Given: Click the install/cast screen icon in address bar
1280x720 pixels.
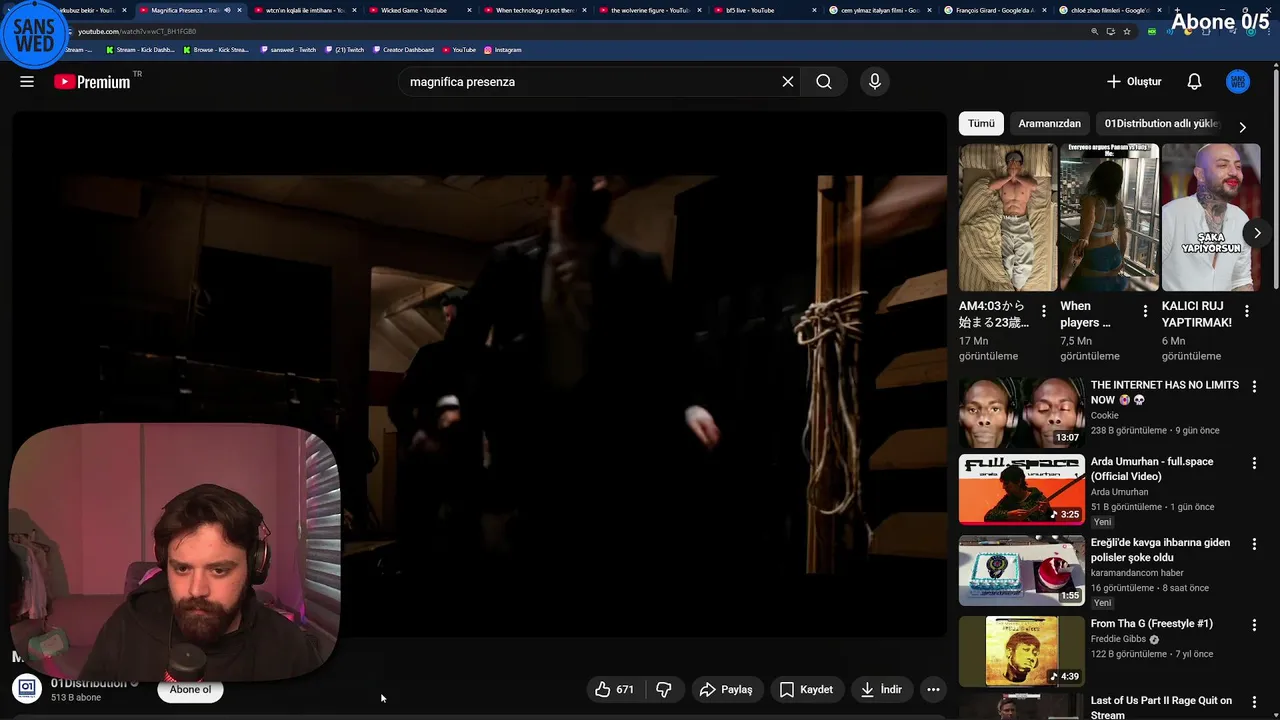Looking at the screenshot, I should click(1110, 31).
